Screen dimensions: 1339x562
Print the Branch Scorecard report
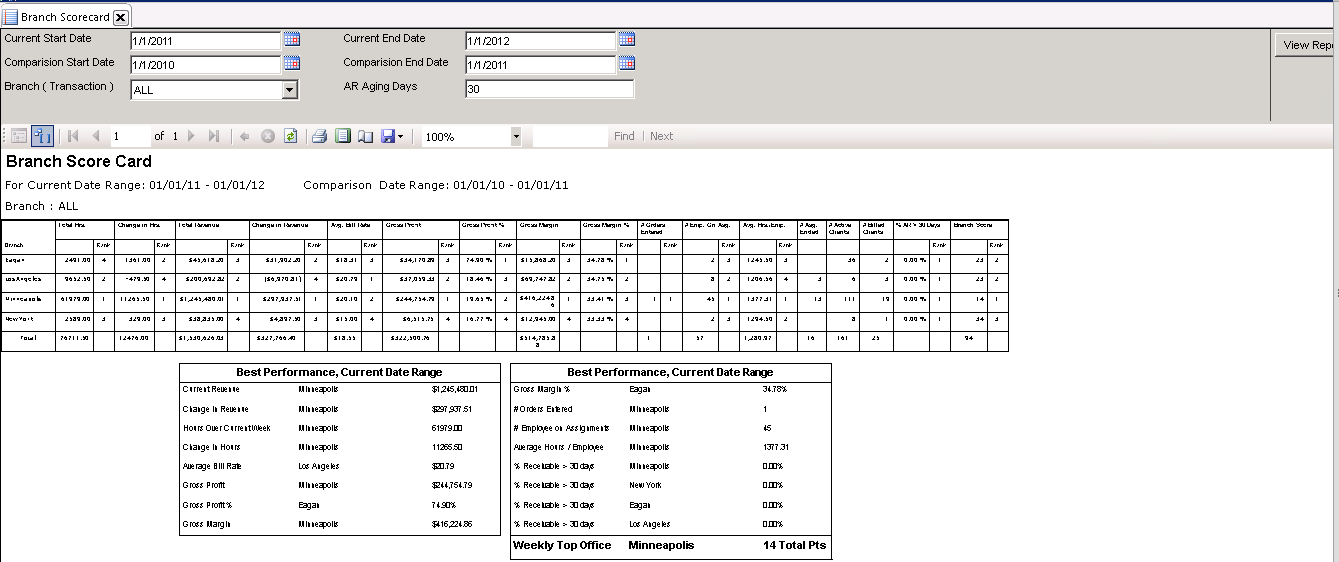pos(319,136)
